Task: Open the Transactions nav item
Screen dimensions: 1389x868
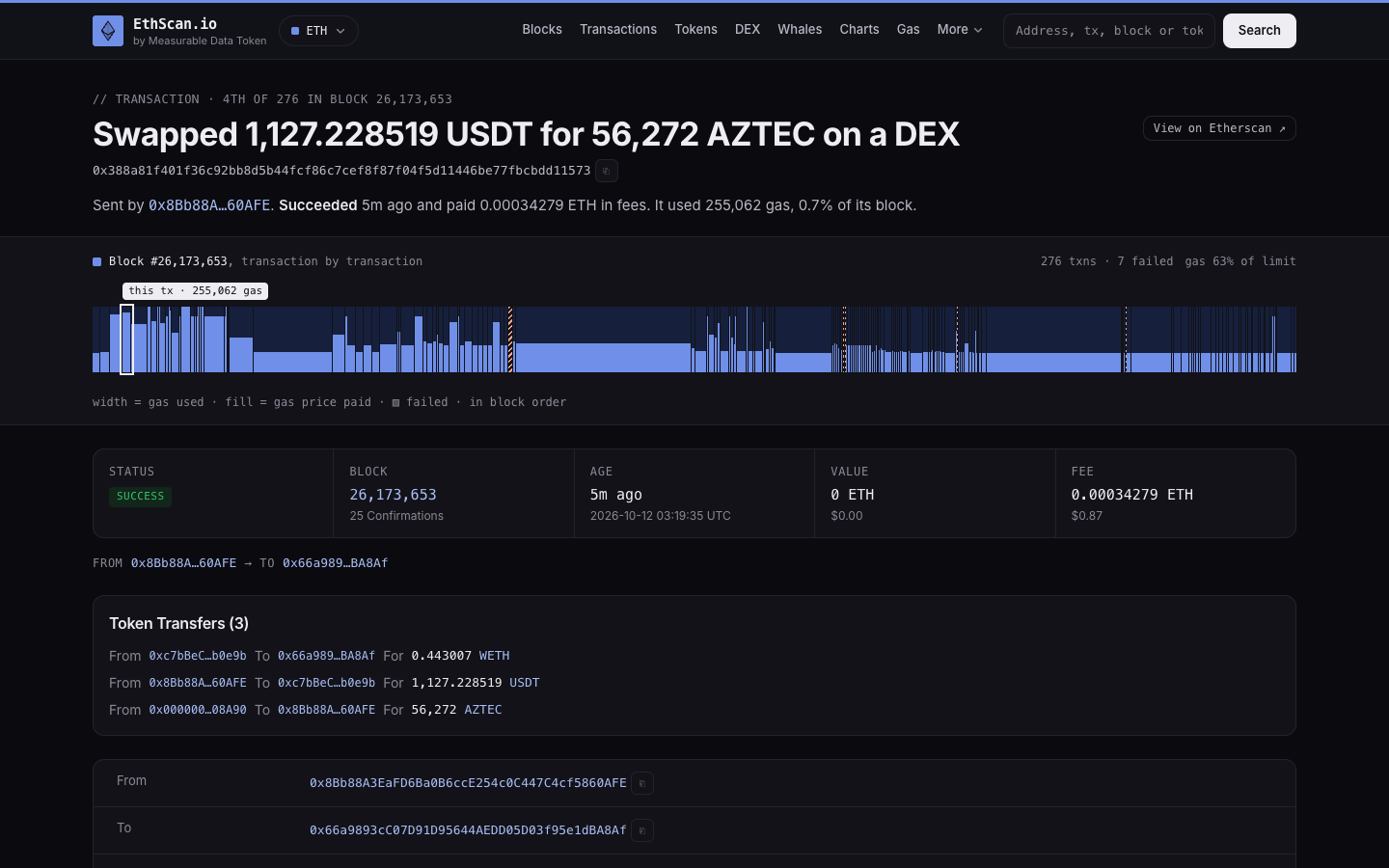Action: pyautogui.click(x=618, y=30)
